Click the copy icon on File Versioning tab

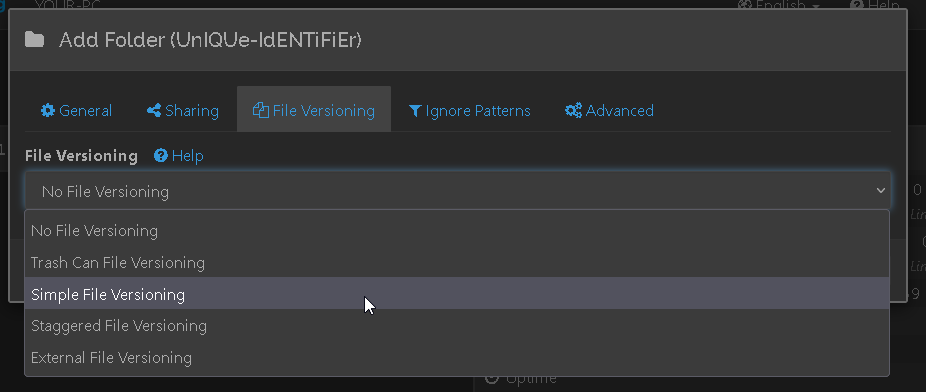(x=260, y=110)
